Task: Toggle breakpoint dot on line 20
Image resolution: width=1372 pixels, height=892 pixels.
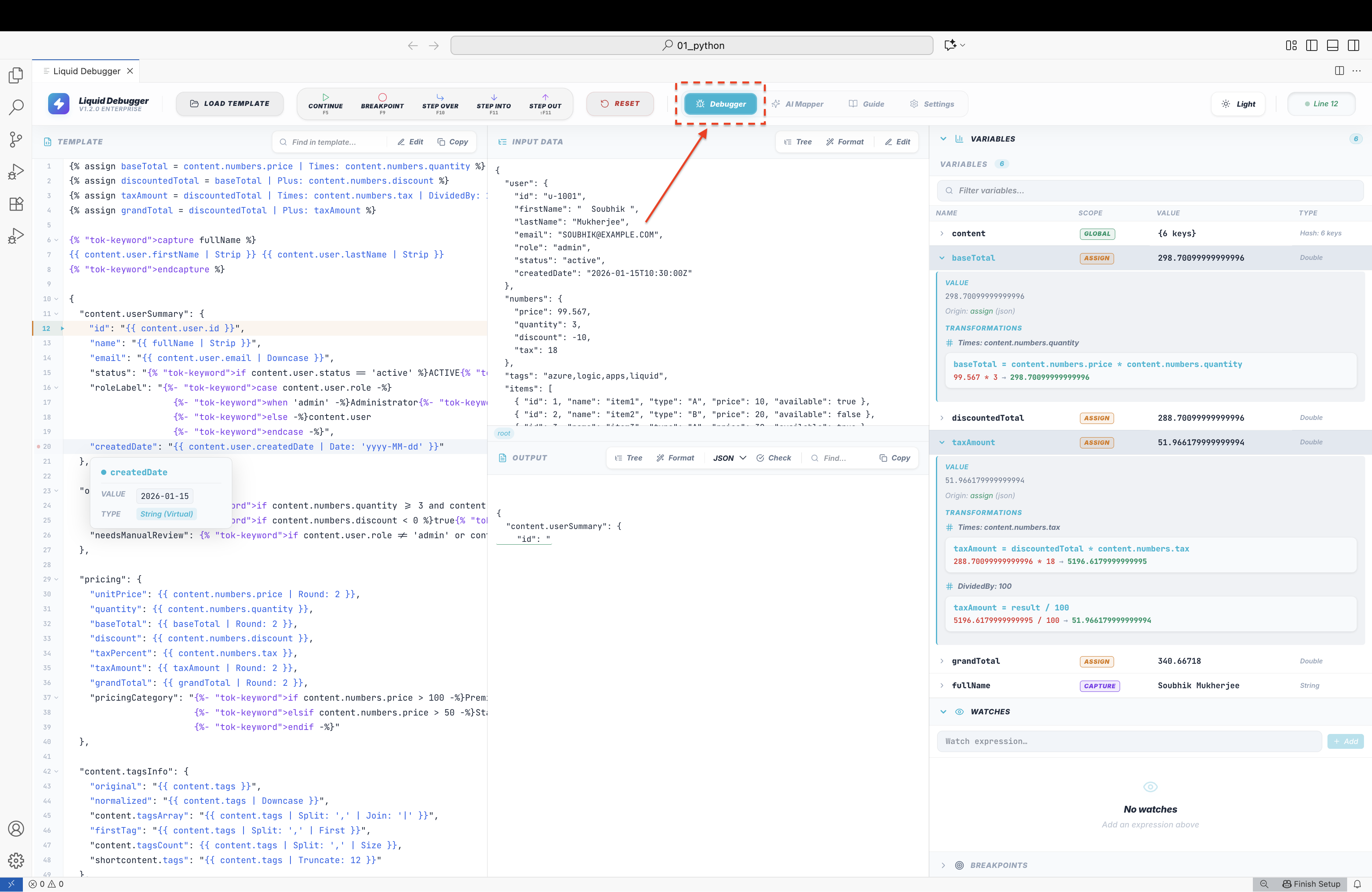Action: click(x=39, y=446)
